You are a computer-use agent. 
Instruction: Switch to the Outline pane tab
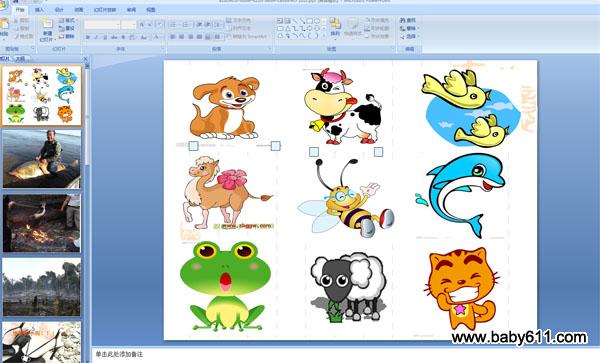tap(20, 59)
